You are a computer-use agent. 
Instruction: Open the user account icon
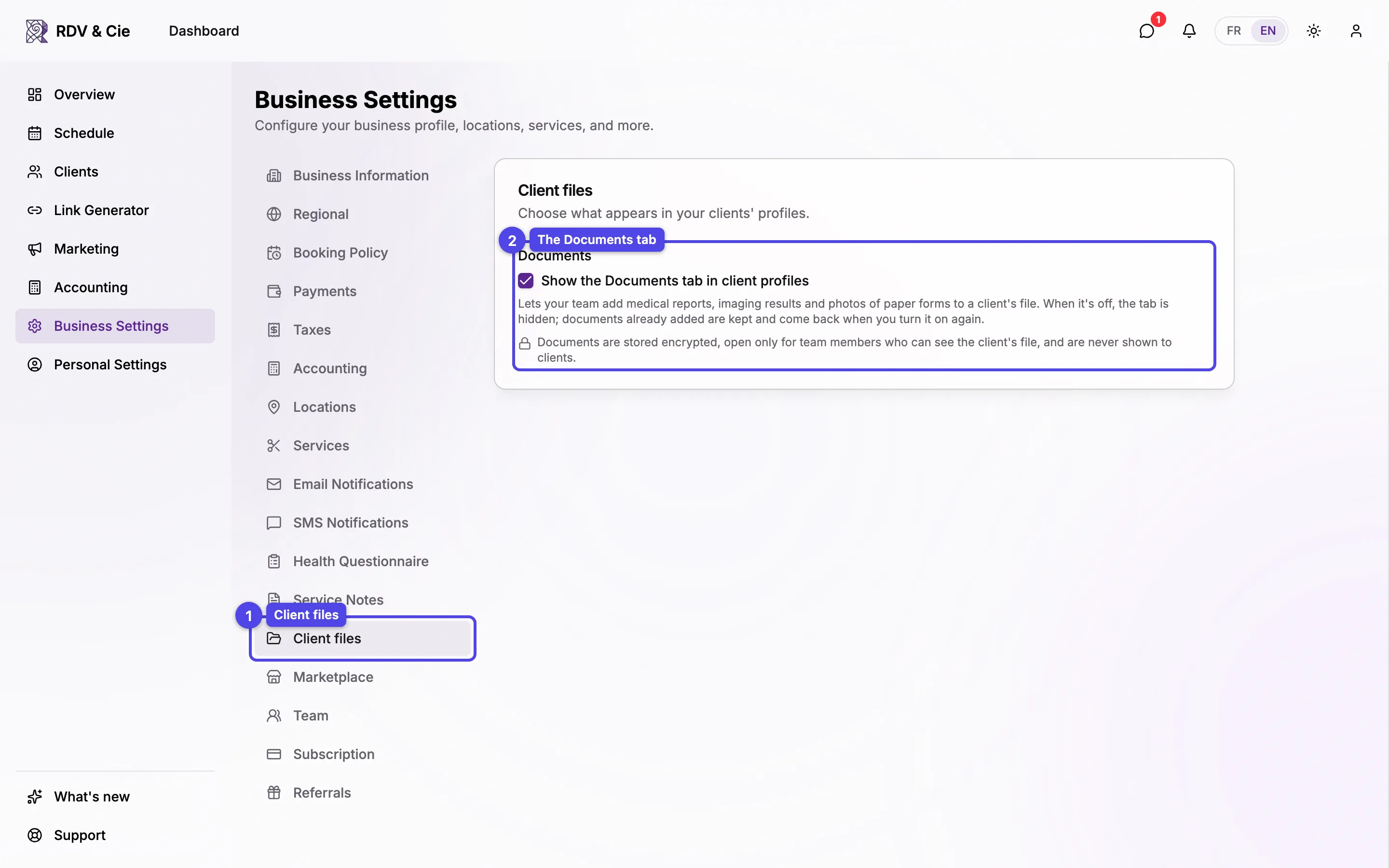tap(1356, 31)
